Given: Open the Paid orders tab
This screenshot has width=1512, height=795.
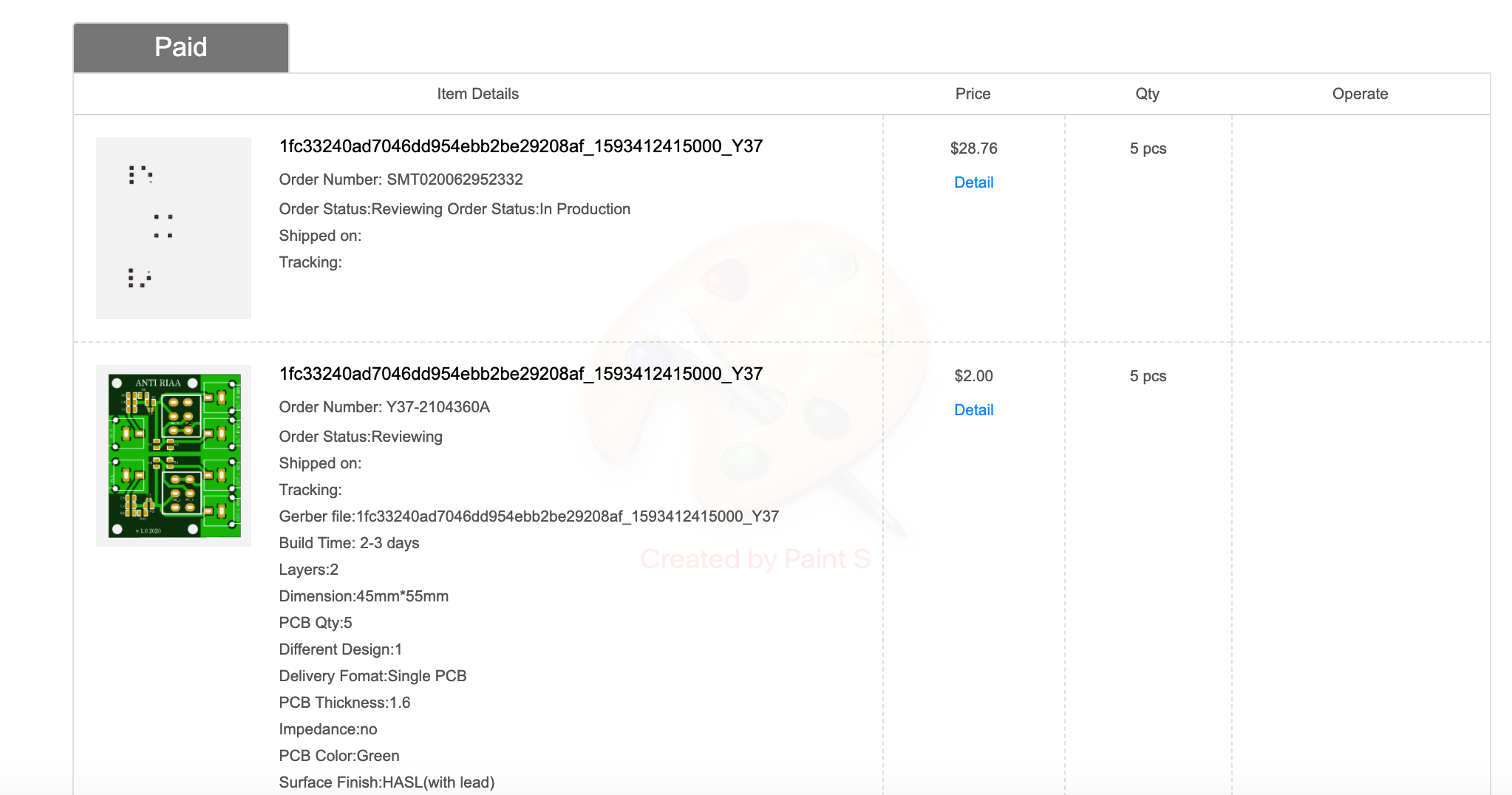Looking at the screenshot, I should (181, 47).
